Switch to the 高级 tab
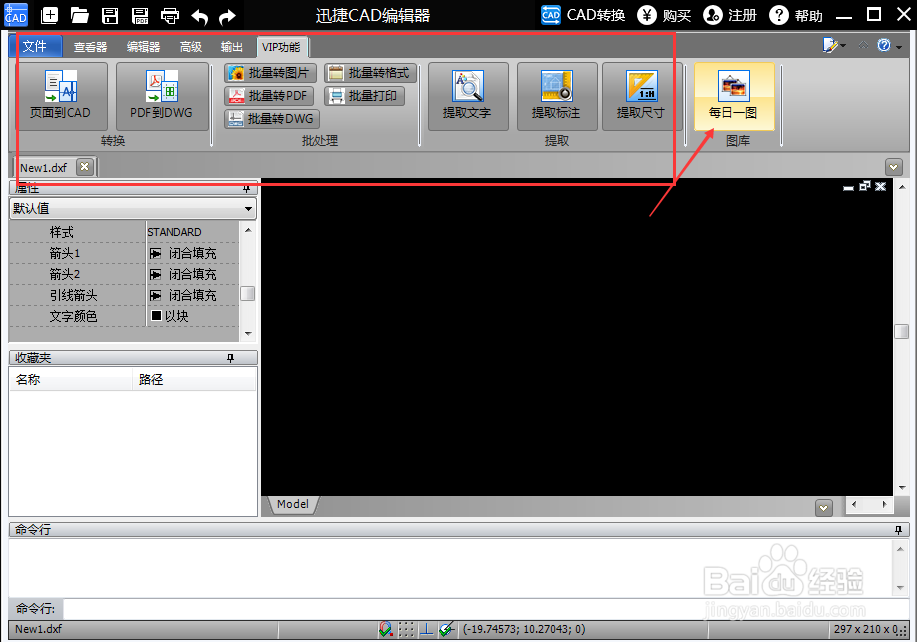The image size is (917, 642). click(191, 47)
